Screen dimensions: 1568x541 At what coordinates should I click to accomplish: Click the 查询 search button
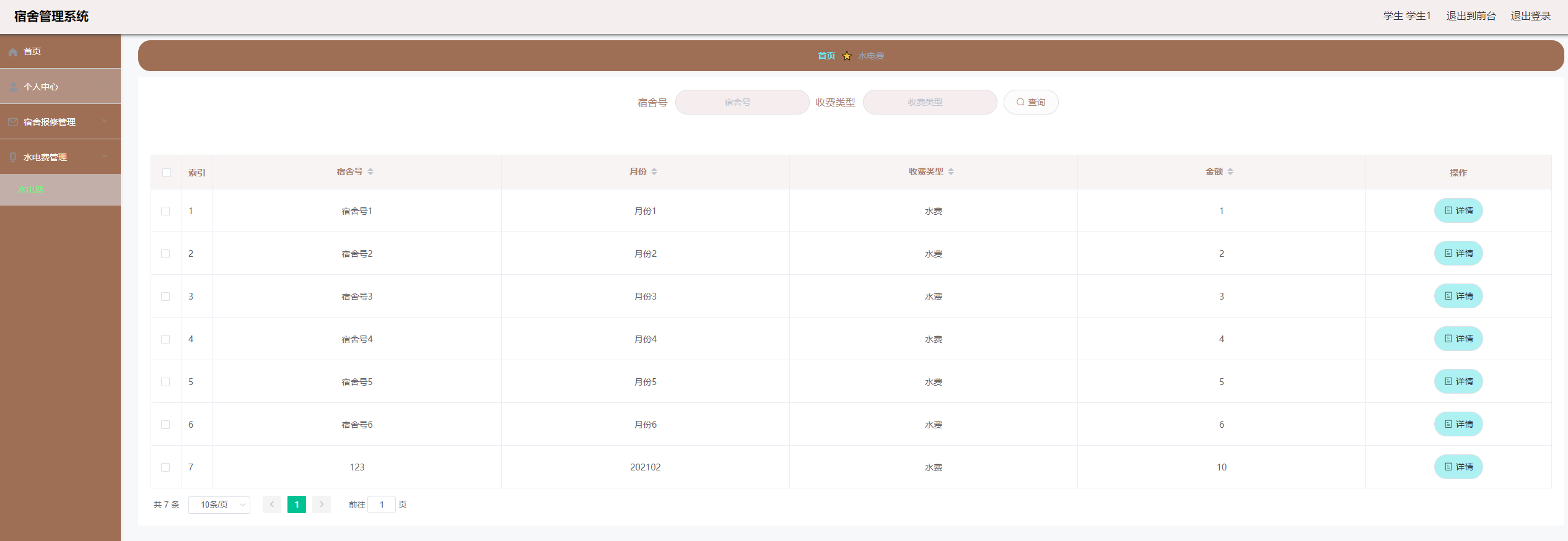(1031, 102)
